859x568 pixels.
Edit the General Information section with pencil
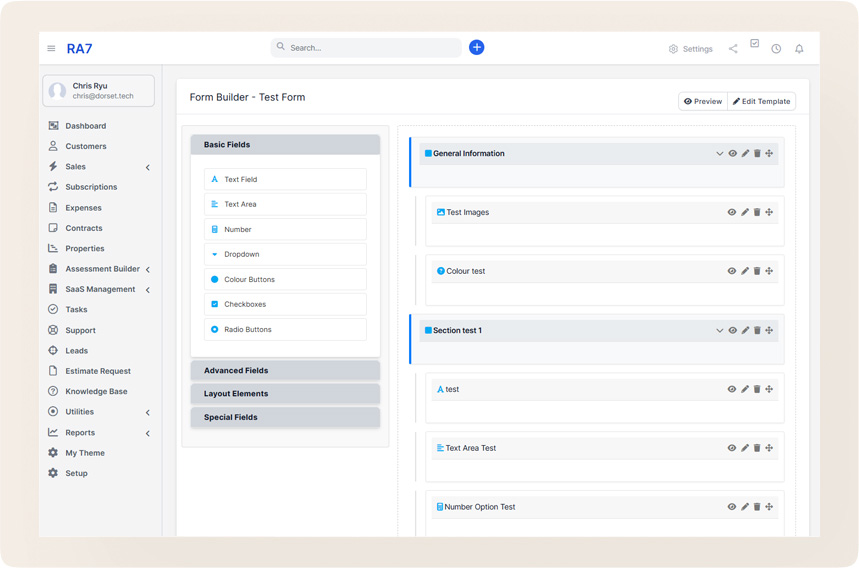point(745,153)
